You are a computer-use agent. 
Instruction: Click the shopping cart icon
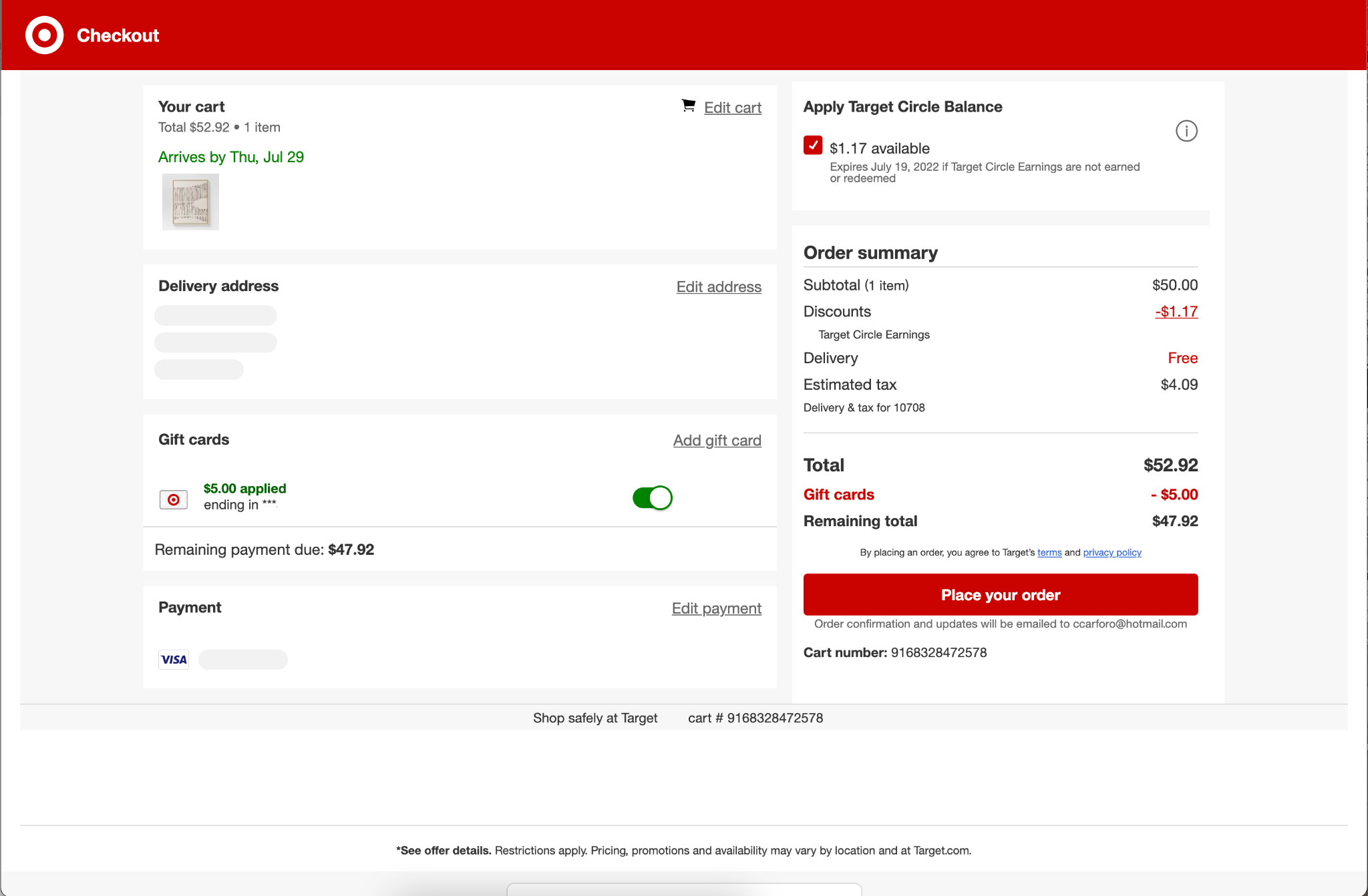click(x=688, y=105)
